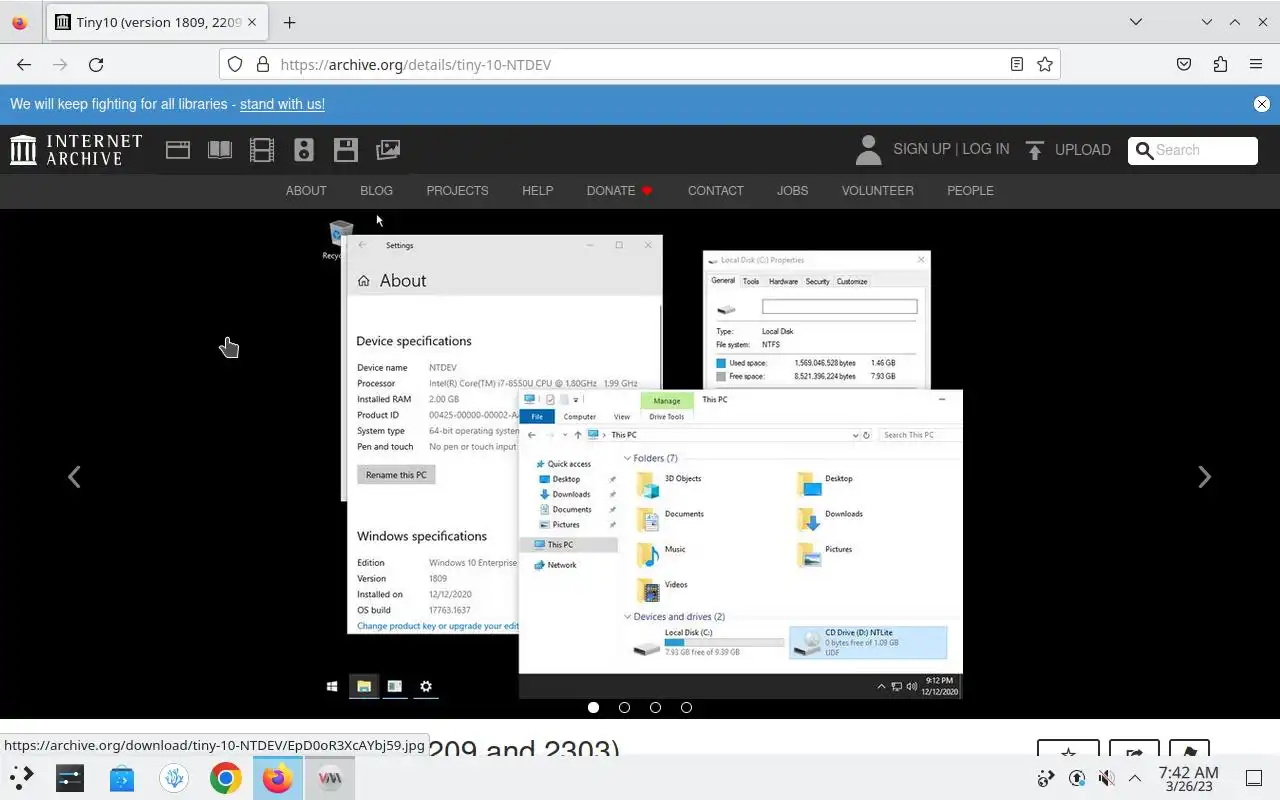Image resolution: width=1280 pixels, height=800 pixels.
Task: Open Internet Archive web section icon
Action: 178,150
